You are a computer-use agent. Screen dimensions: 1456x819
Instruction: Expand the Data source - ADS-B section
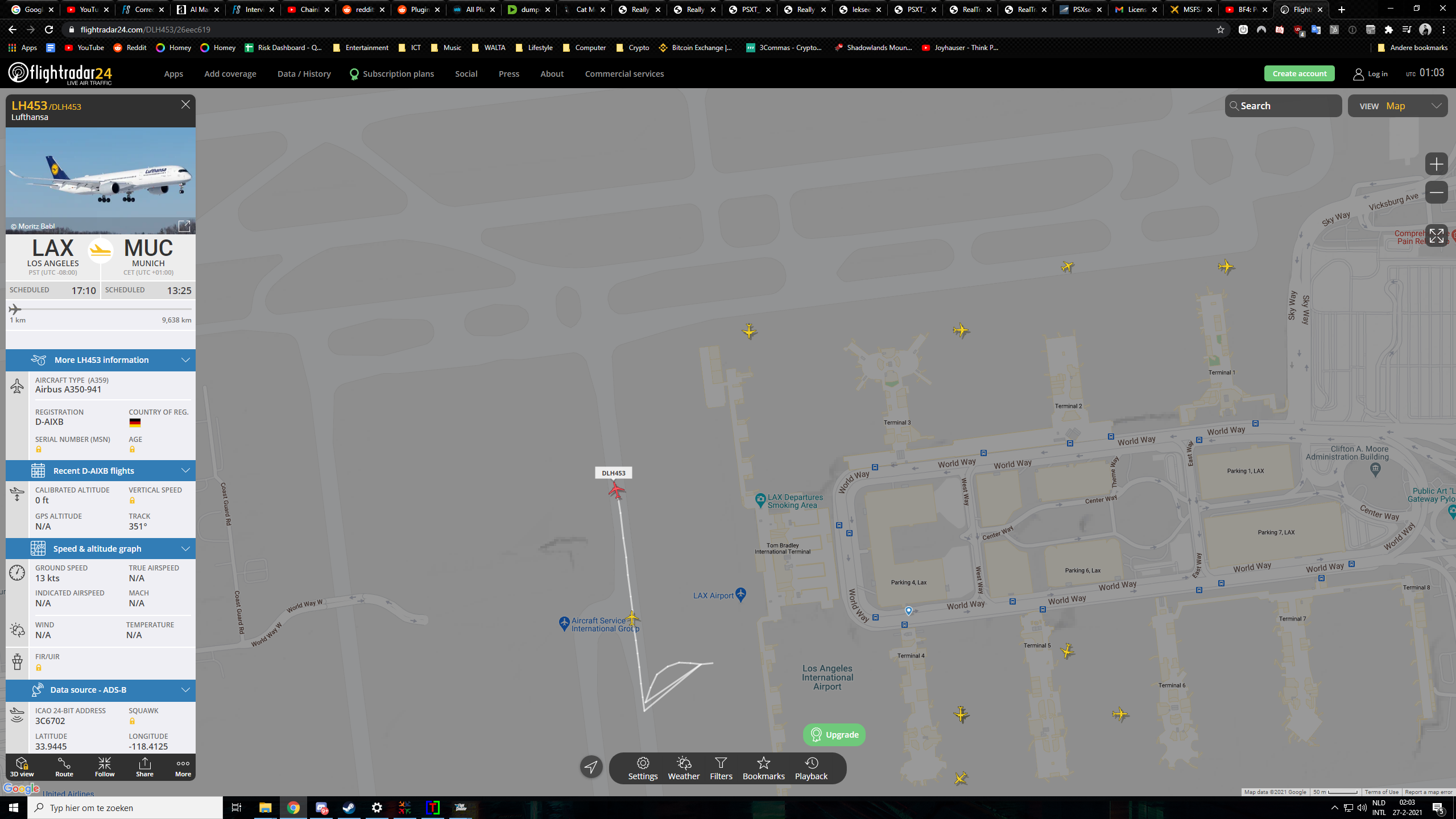point(101,690)
